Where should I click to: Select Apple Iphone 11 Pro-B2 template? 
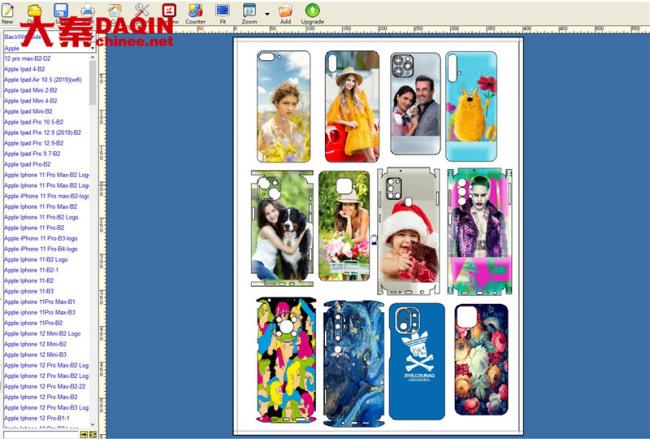[35, 227]
